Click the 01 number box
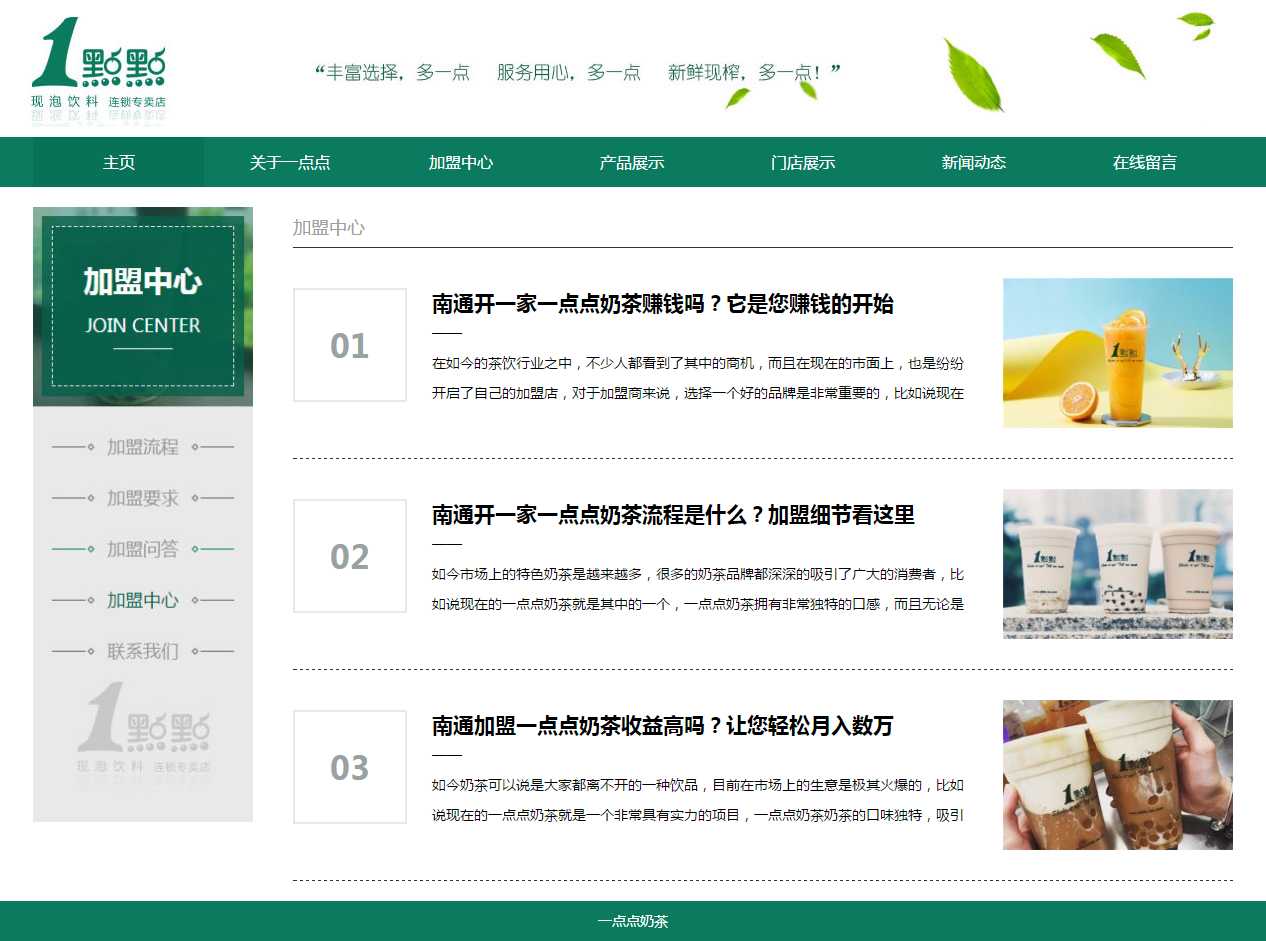 (350, 345)
